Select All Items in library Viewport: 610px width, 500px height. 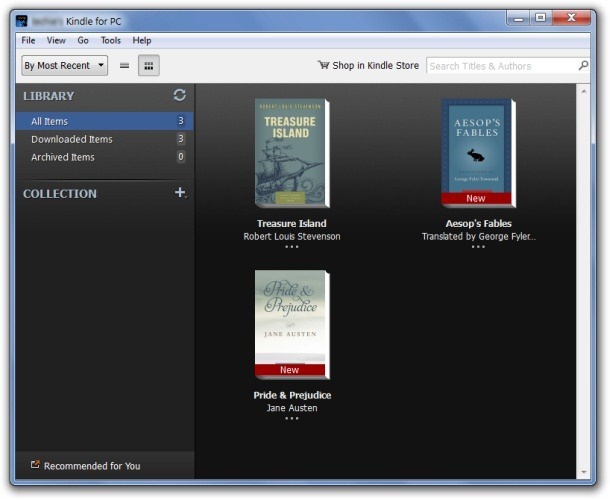(x=104, y=121)
